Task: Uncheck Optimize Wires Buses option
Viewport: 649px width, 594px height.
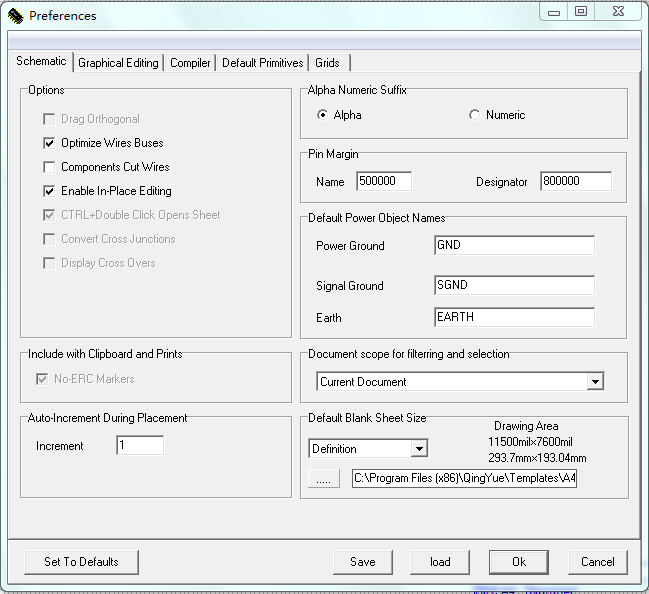Action: click(50, 143)
